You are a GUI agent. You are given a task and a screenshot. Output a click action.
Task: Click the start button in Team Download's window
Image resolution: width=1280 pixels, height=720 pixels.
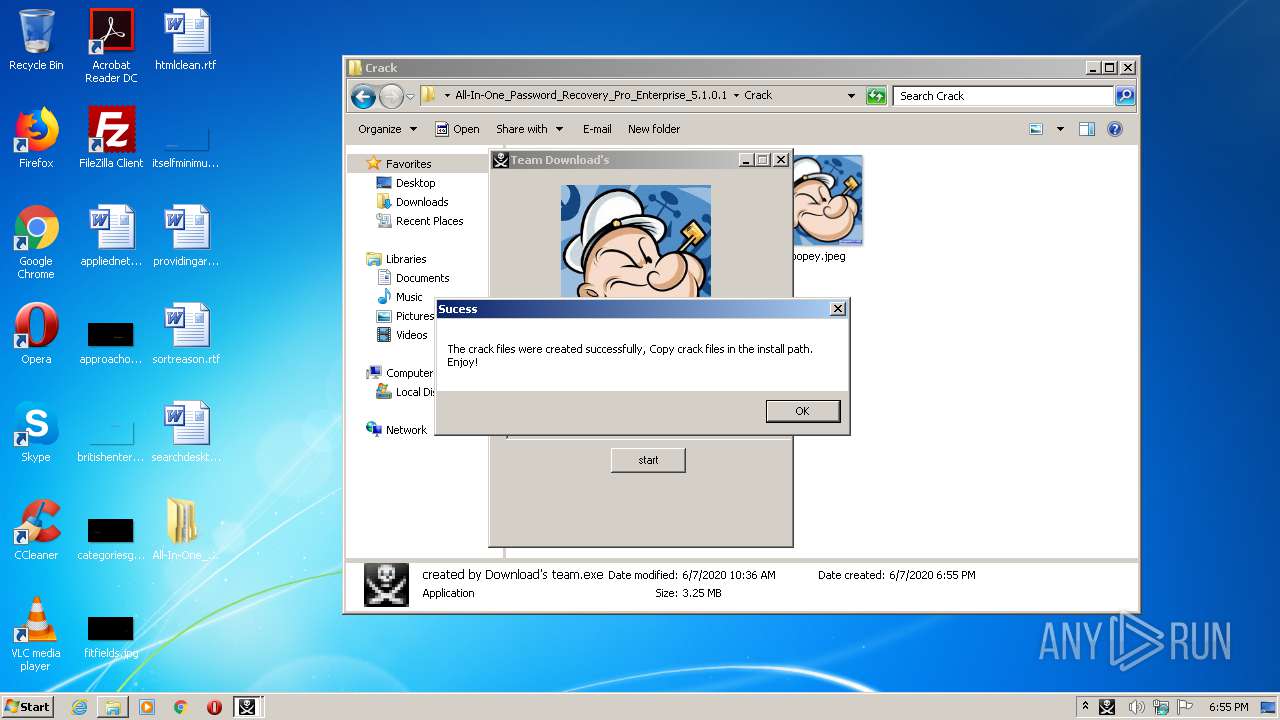pos(648,460)
